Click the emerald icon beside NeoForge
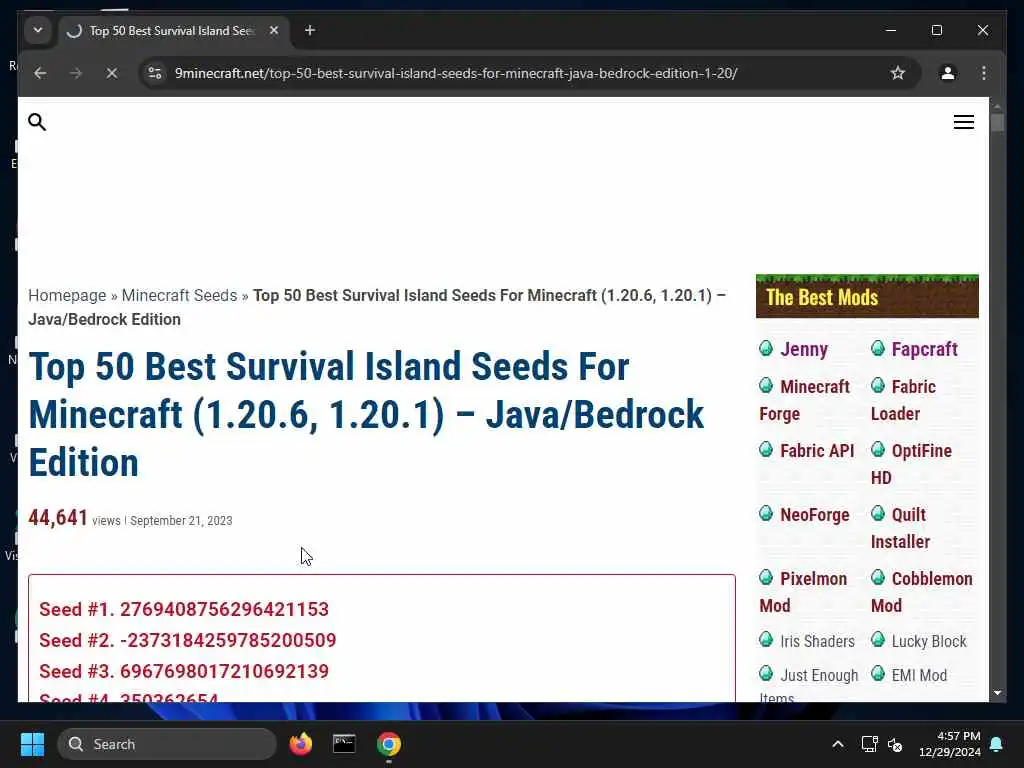Screen dimensions: 1024x768 [x=766, y=513]
